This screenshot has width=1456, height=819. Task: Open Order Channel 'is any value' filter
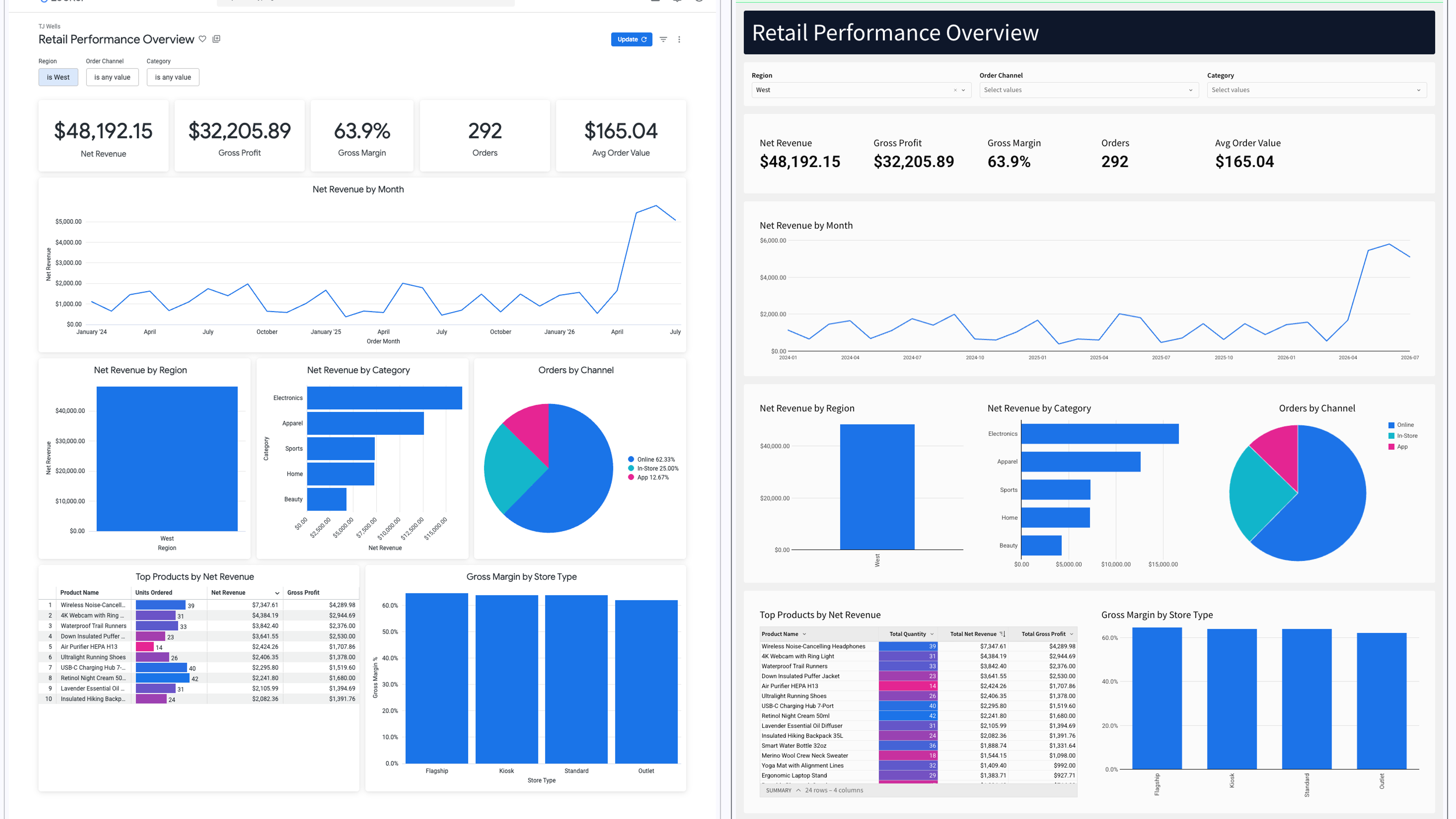[x=113, y=77]
